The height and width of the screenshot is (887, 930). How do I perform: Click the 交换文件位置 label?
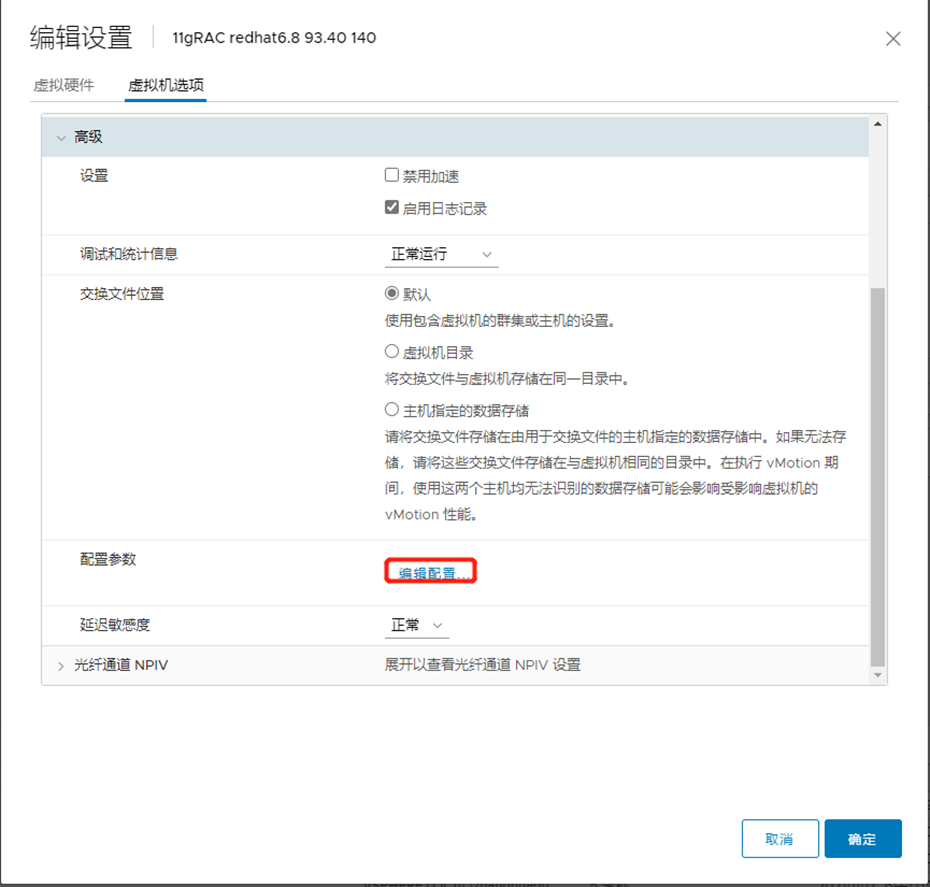(x=122, y=294)
